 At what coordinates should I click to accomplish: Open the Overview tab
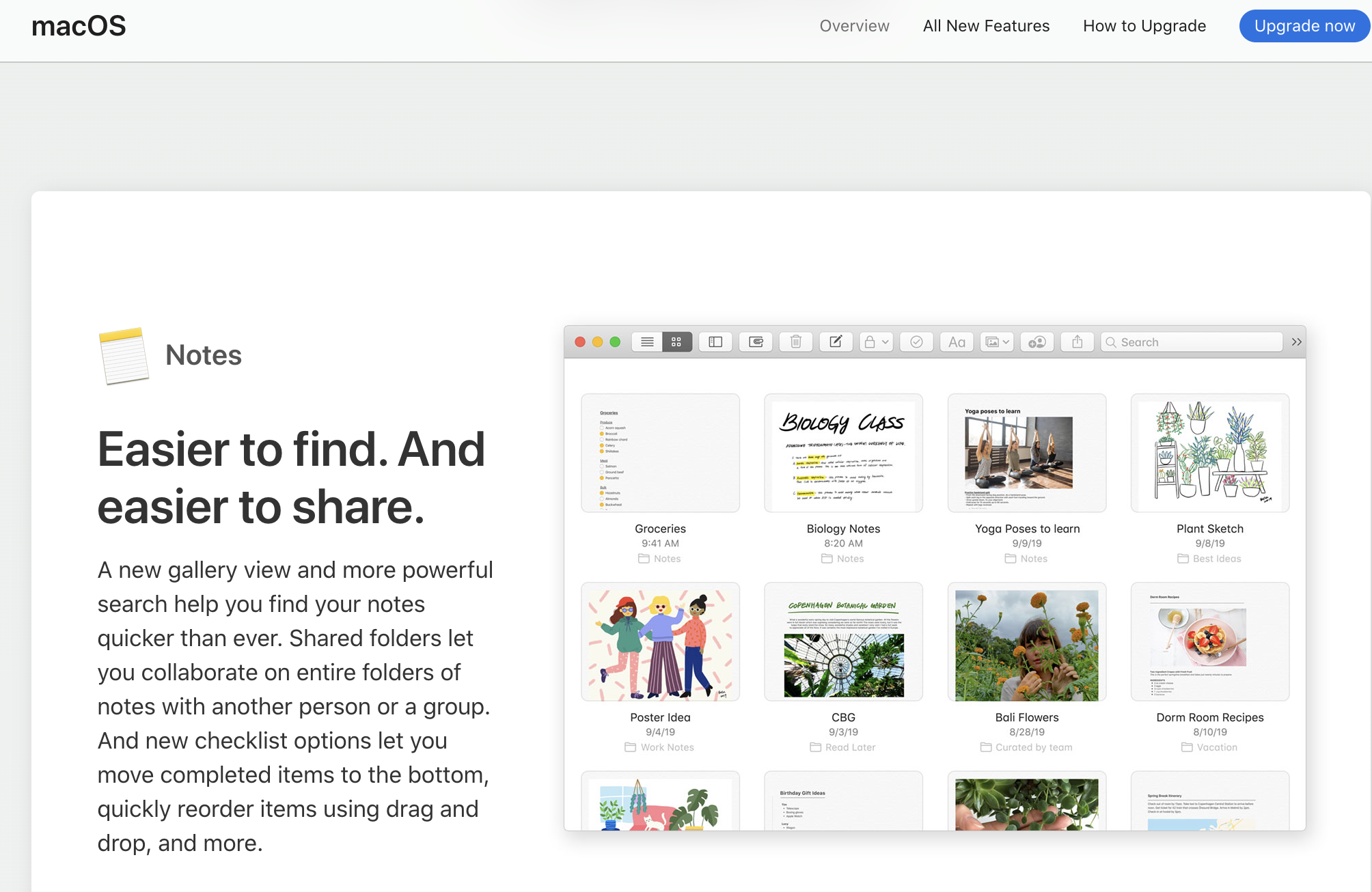click(854, 26)
